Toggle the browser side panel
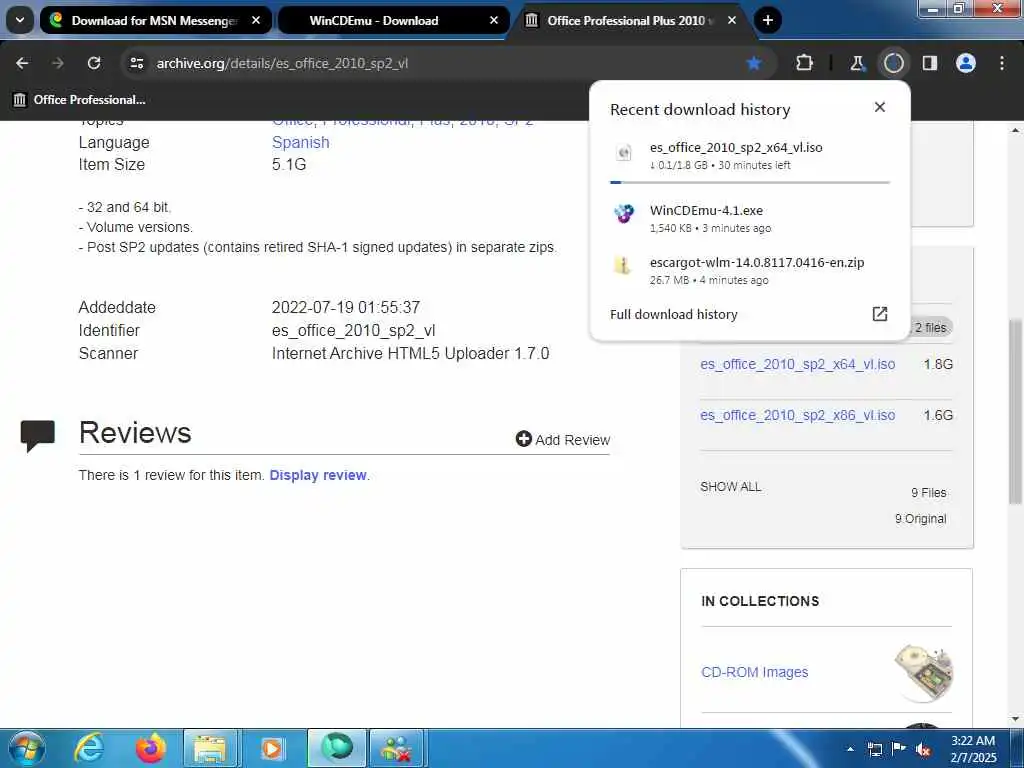1024x768 pixels. (x=930, y=63)
